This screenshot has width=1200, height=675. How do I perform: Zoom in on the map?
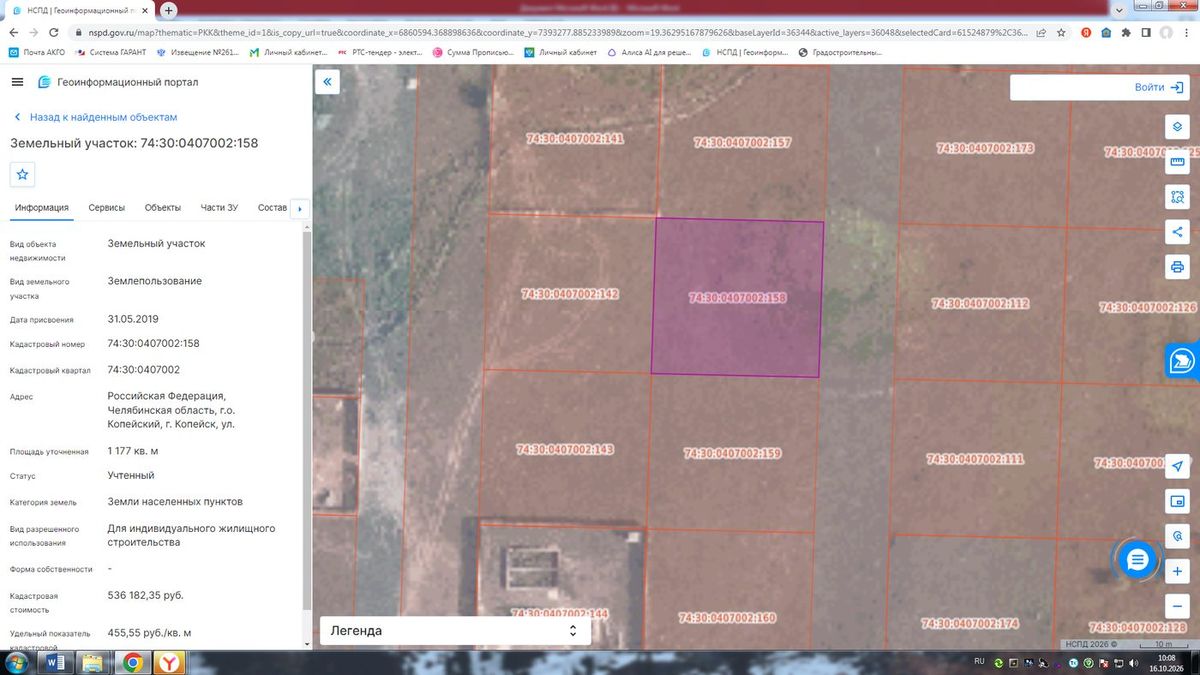[x=1177, y=571]
